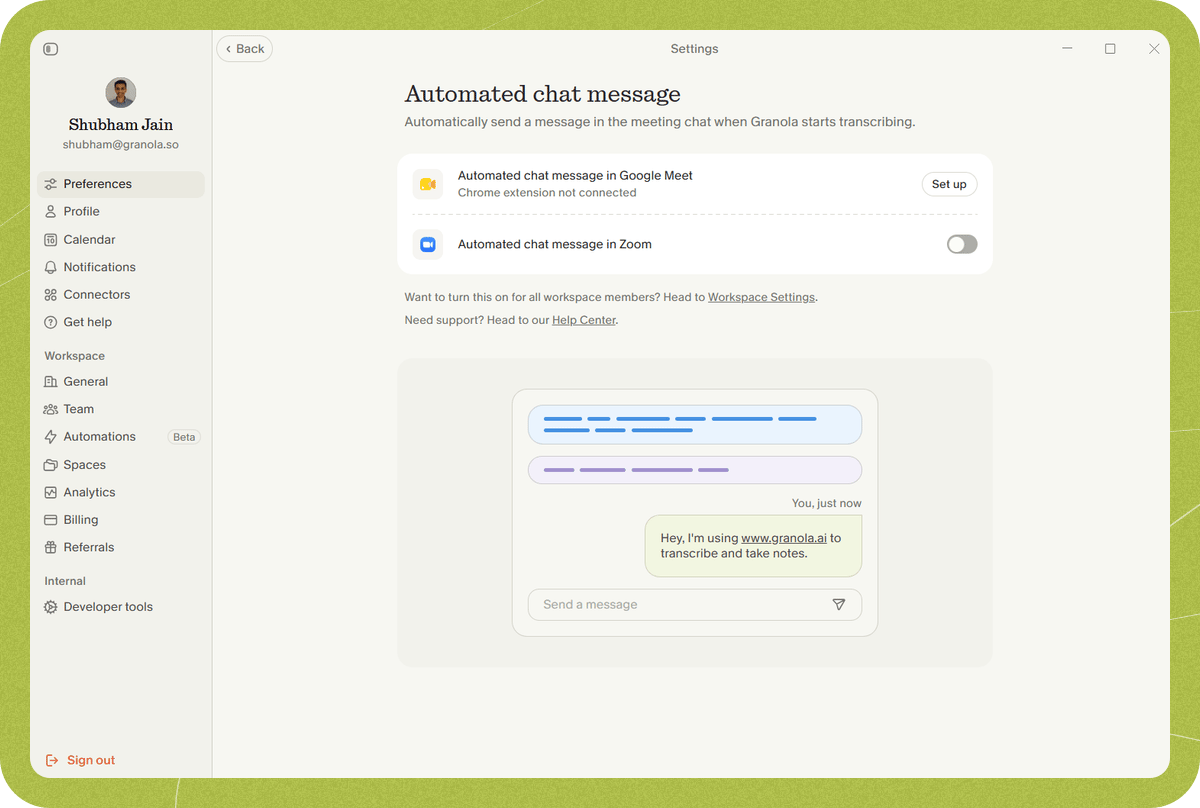Screen dimensions: 1200x808
Task: Toggle the sidebar collapse icon
Action: coord(51,49)
